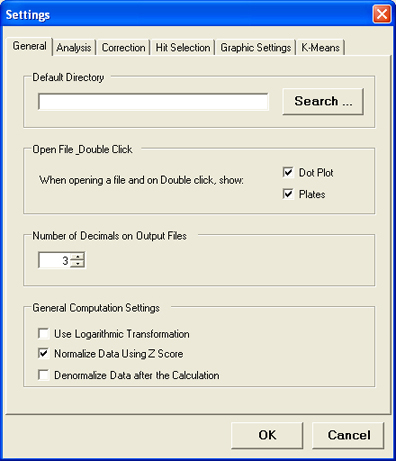Close the Settings window with the red X
The height and width of the screenshot is (461, 396).
(382, 15)
